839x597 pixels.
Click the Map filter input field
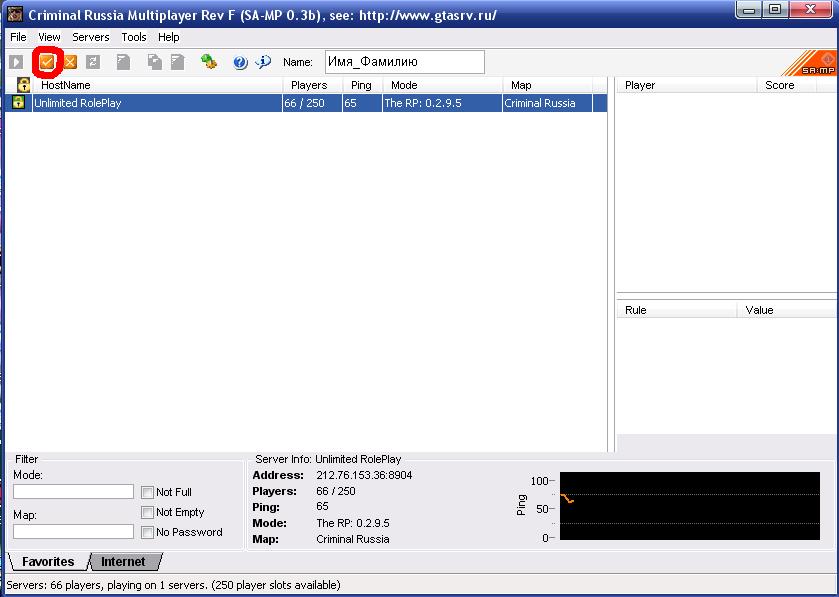pos(73,531)
